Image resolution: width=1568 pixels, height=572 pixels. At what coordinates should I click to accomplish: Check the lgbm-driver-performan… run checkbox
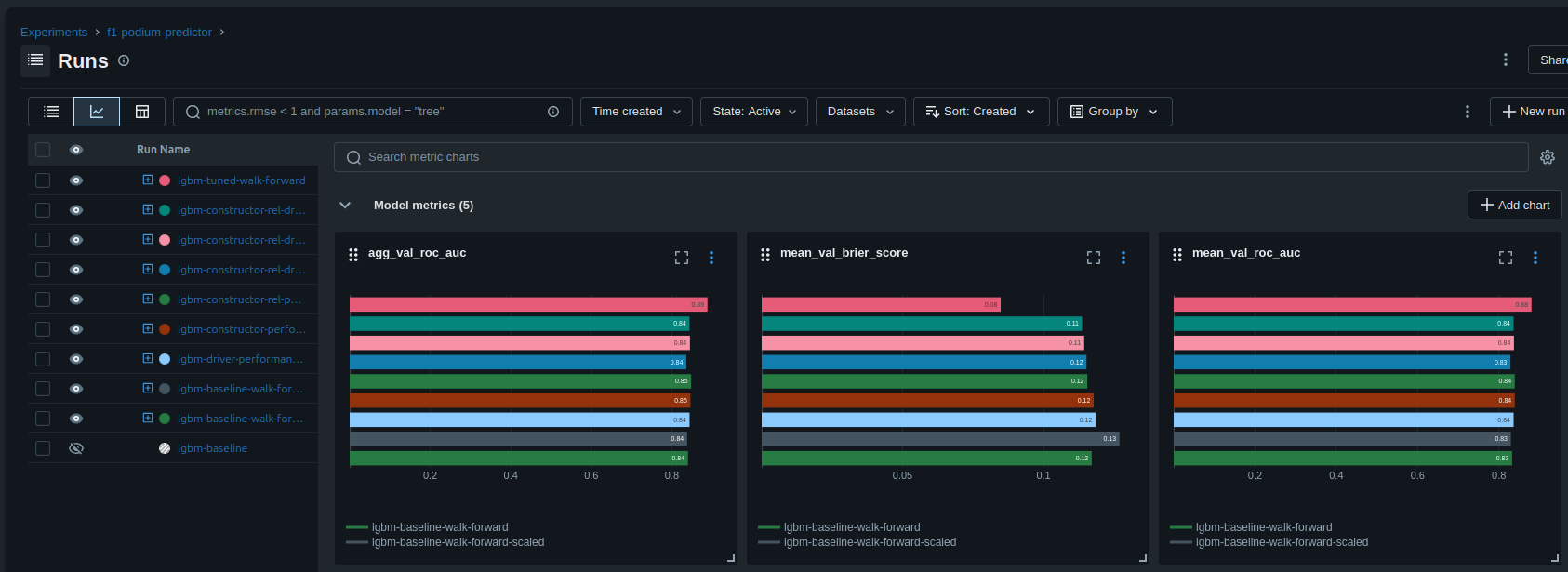tap(43, 359)
